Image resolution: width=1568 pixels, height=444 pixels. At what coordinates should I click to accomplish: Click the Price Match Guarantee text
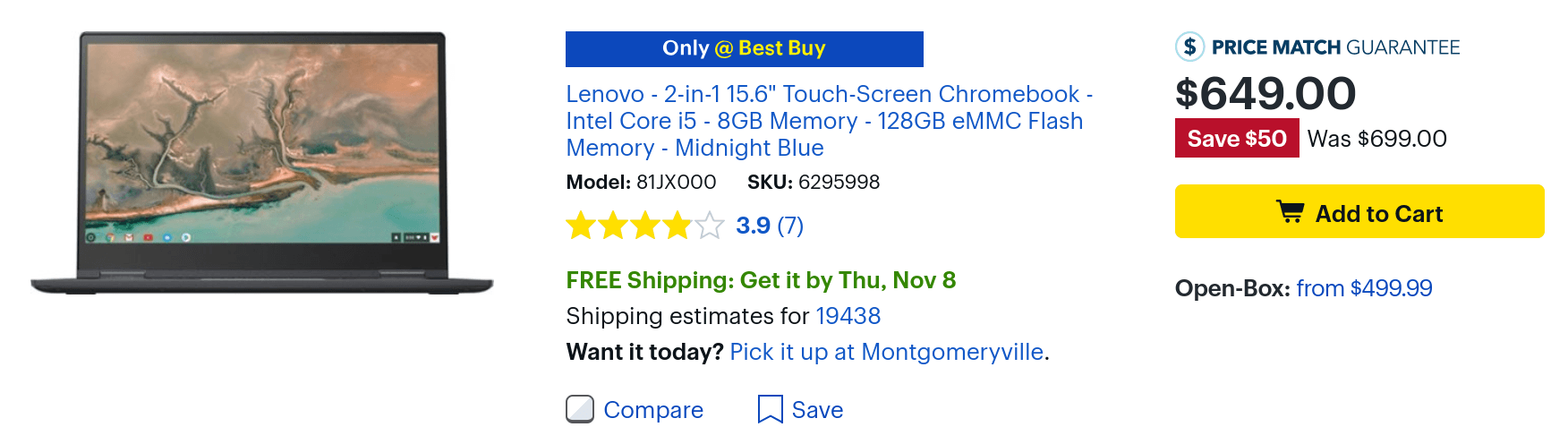click(1335, 47)
